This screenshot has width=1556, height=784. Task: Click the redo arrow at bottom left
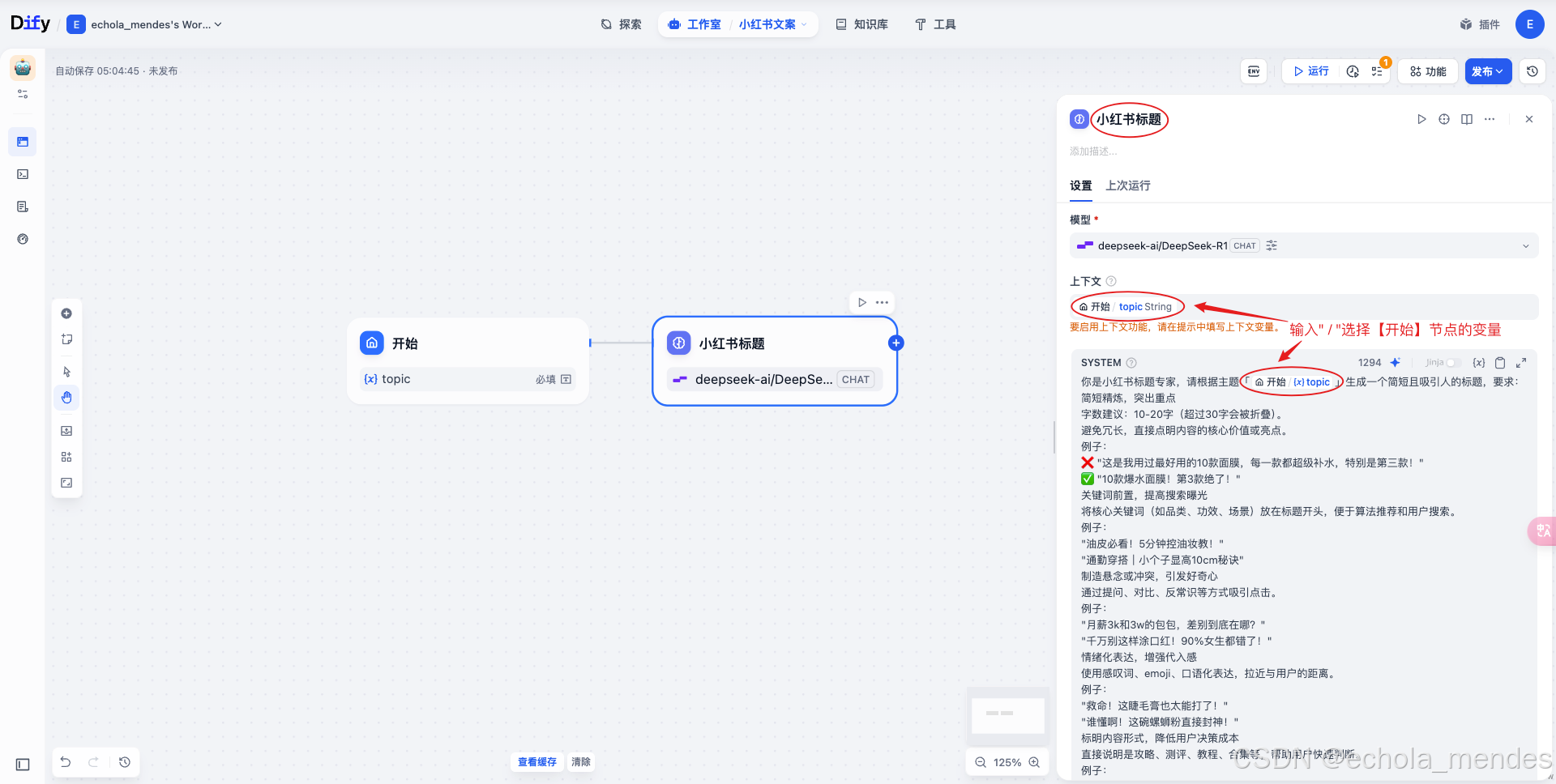point(93,762)
